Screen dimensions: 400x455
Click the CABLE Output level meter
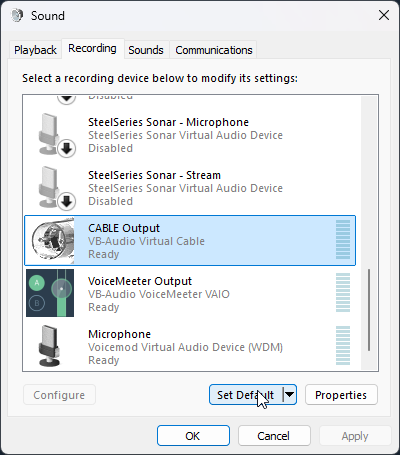[x=343, y=239]
